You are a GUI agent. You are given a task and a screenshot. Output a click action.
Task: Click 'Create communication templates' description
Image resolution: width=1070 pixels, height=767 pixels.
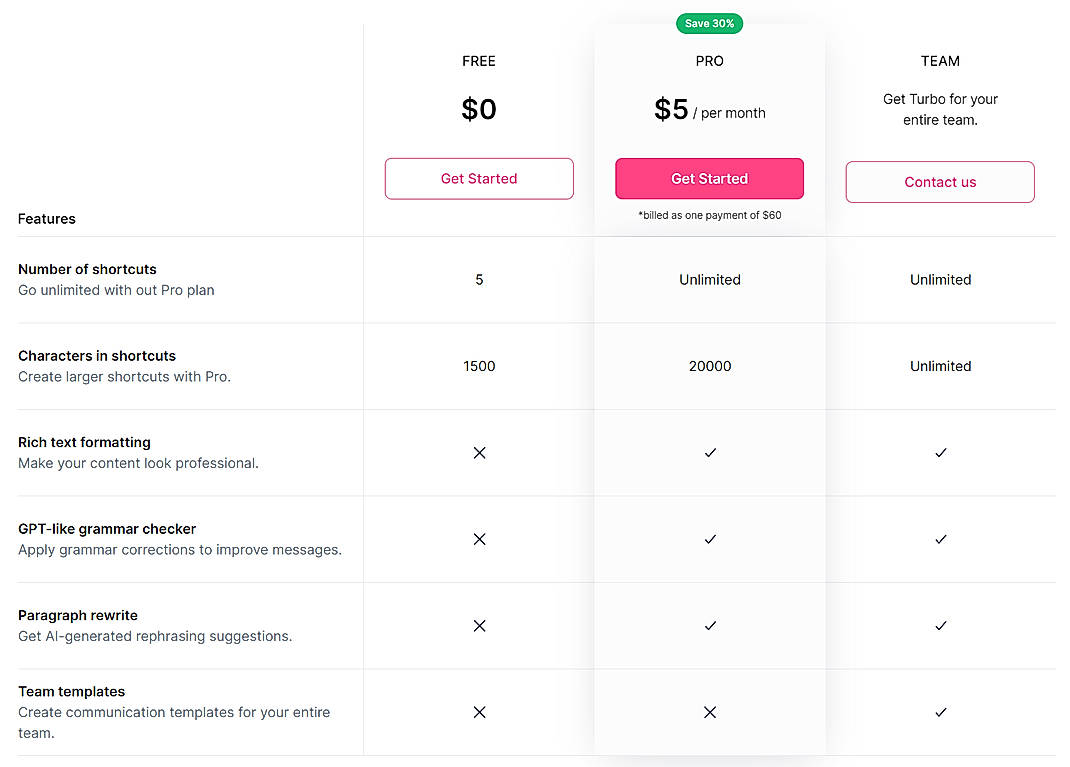[x=174, y=723]
